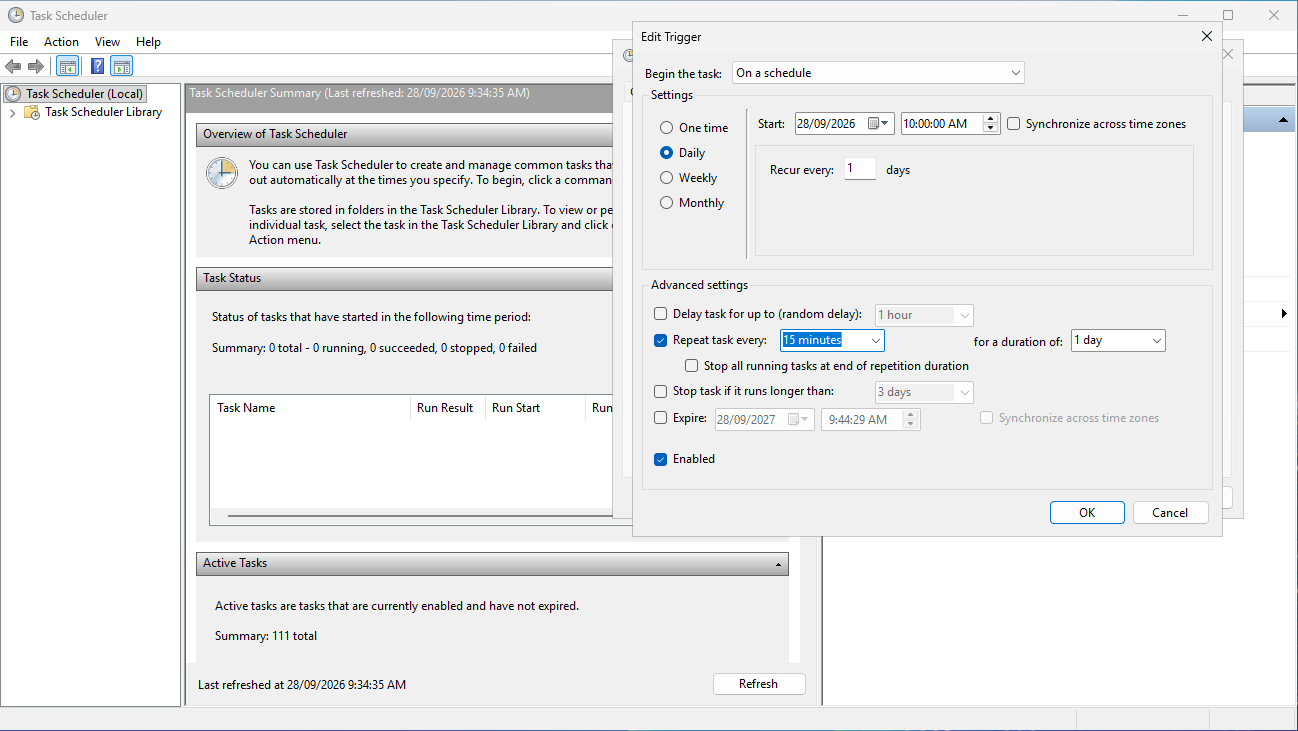Click the Back arrow toolbar icon
Screen dimensions: 1298x731
[13, 67]
